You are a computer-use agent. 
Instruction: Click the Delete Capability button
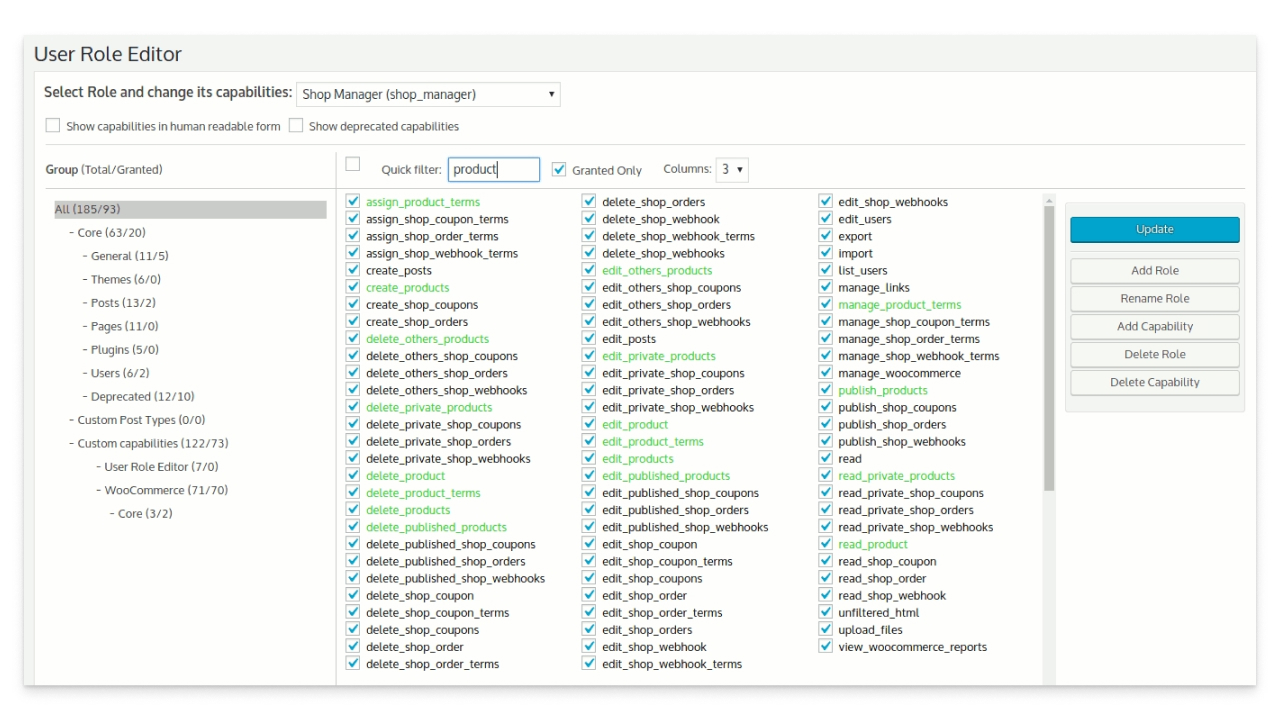point(1154,383)
